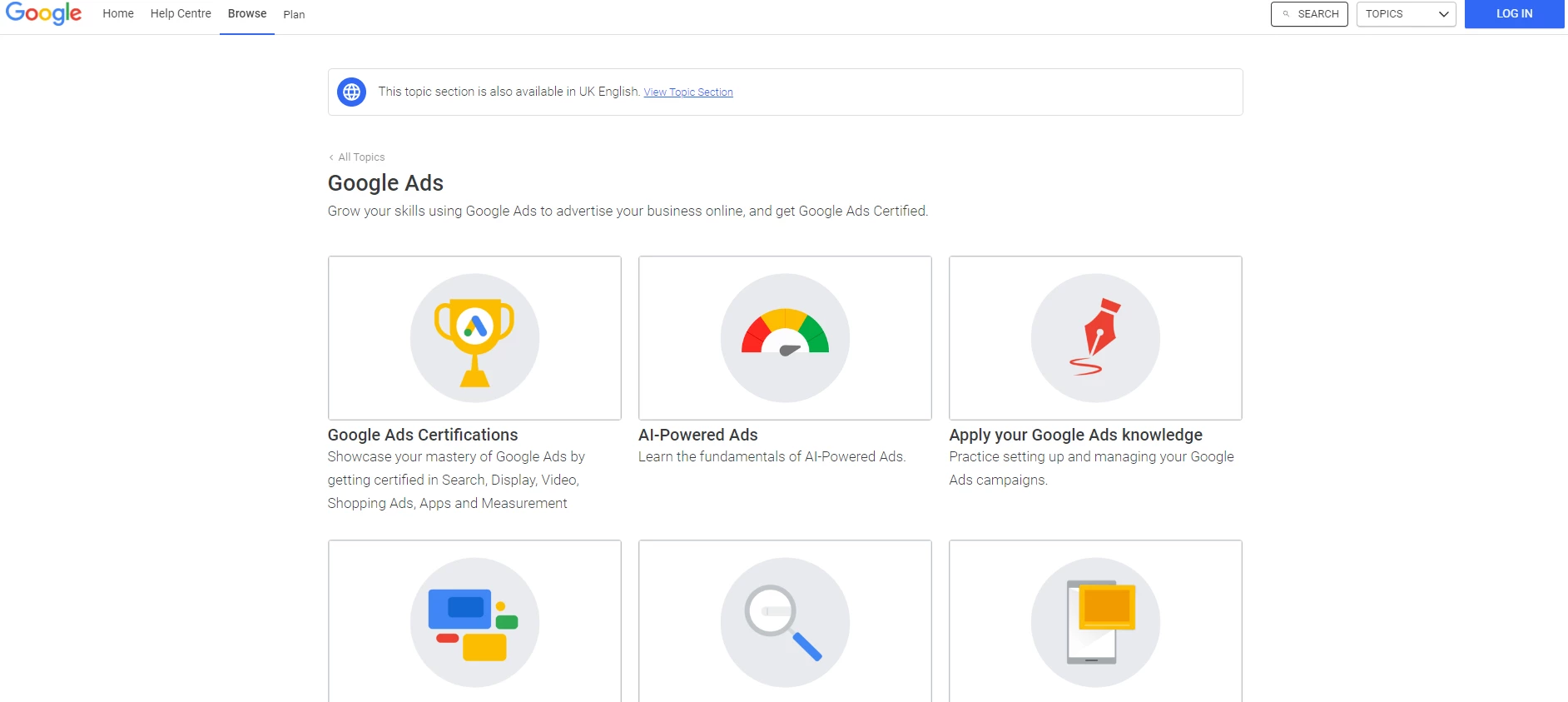Click the Google logo
This screenshot has height=702, width=1568.
point(43,14)
